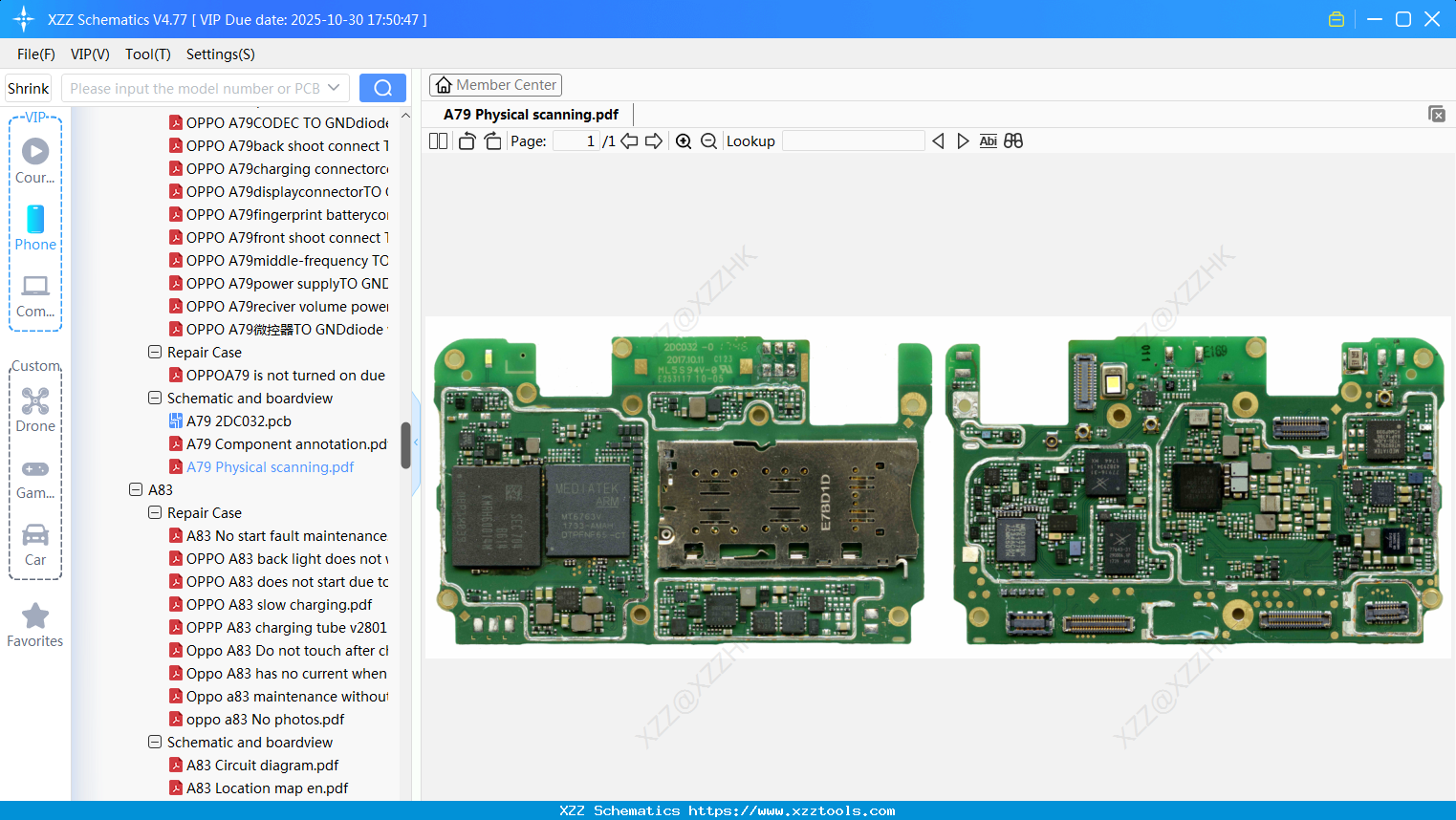The height and width of the screenshot is (820, 1456).
Task: Click the Member Center button
Action: pos(495,85)
